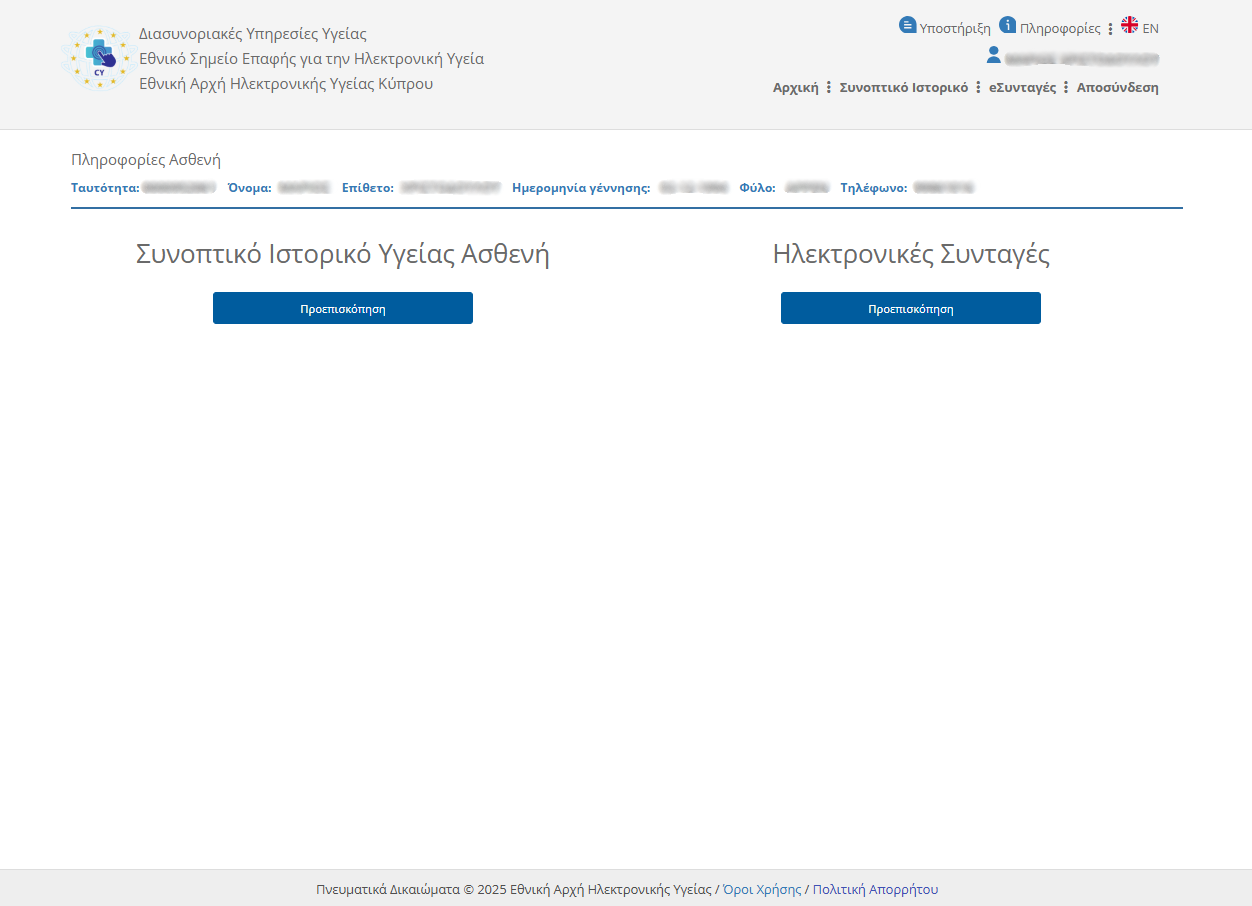The width and height of the screenshot is (1252, 906).
Task: Preview the Ηλεκτρονικές Συνταγές
Action: pyautogui.click(x=910, y=308)
